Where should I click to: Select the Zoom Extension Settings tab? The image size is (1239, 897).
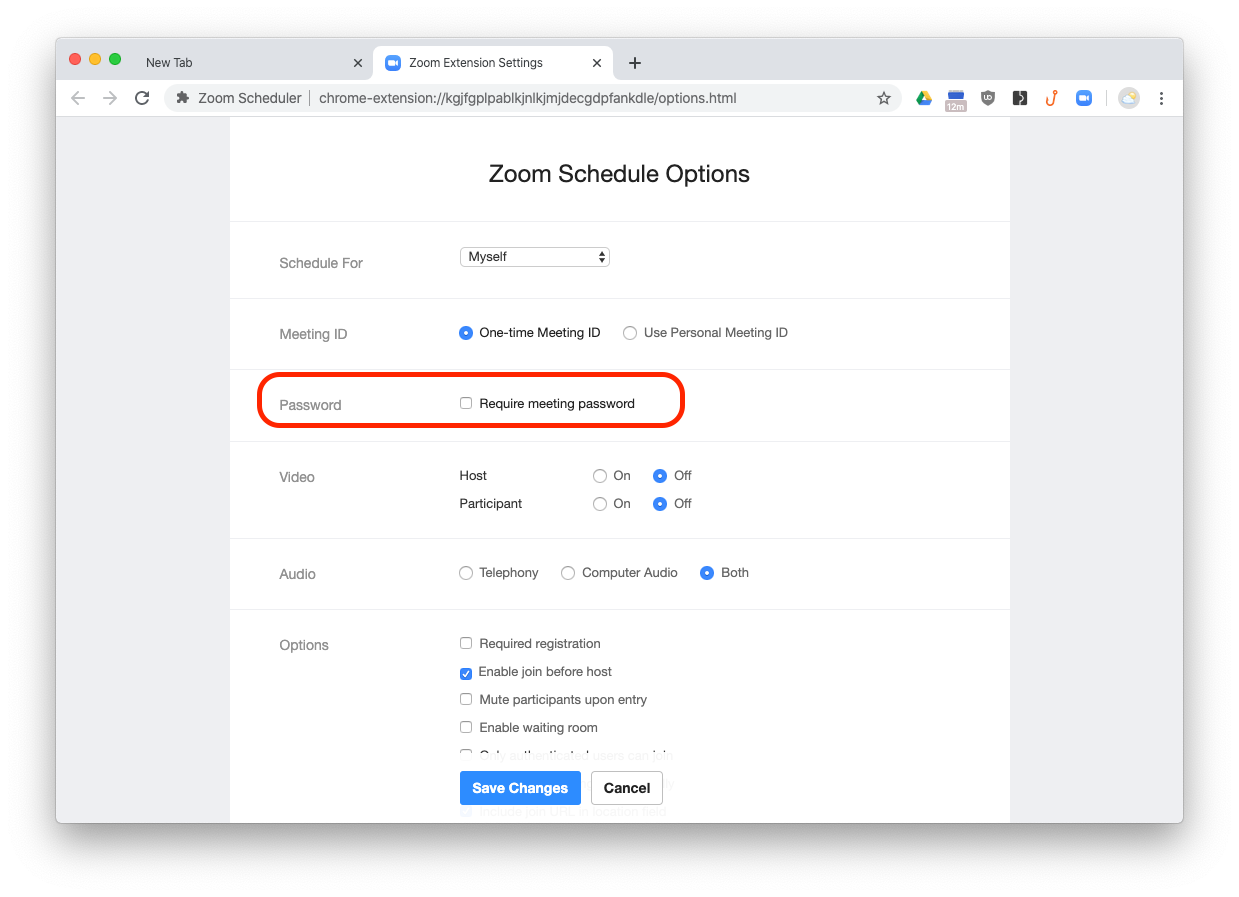493,62
